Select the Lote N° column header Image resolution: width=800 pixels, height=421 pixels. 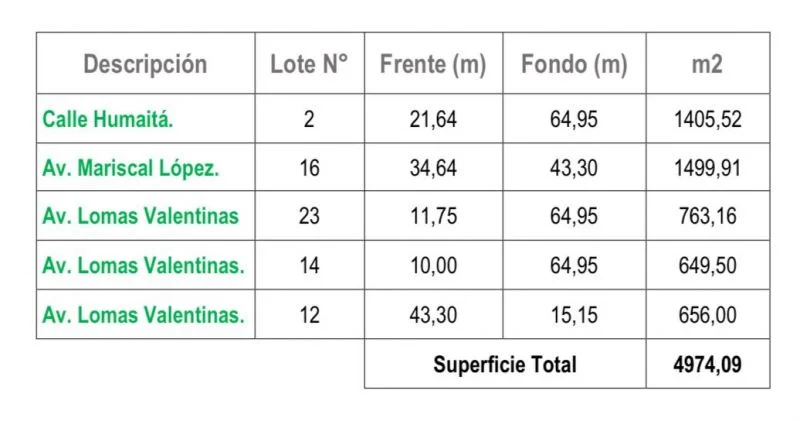pos(309,65)
